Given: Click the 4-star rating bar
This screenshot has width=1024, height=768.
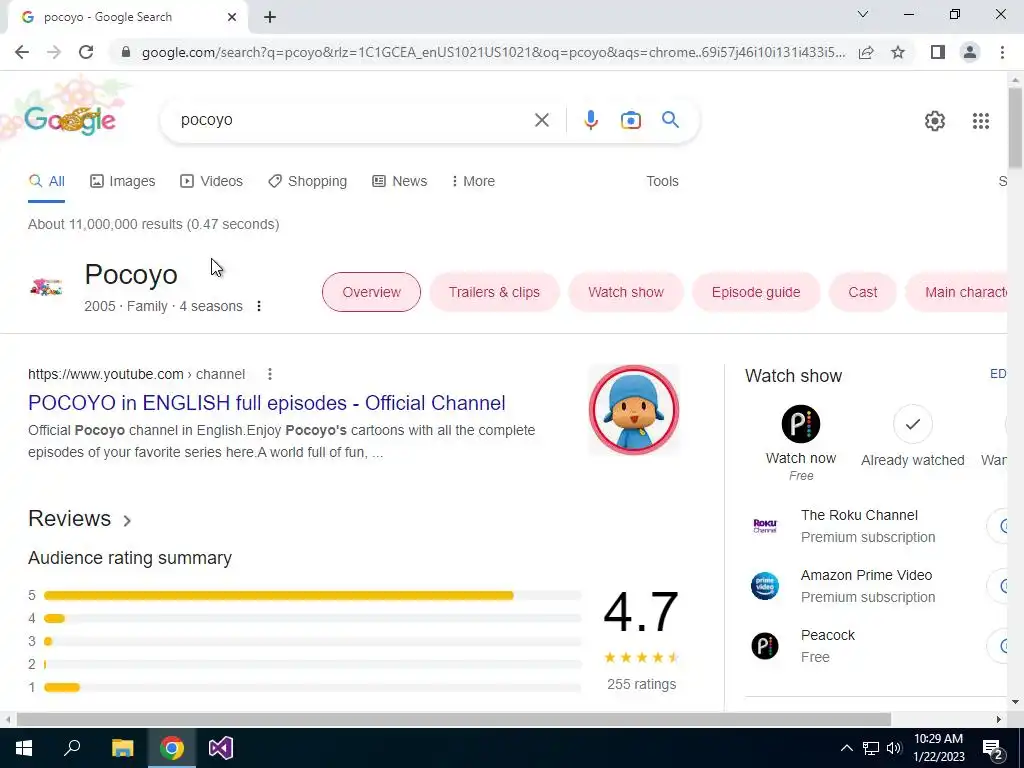Looking at the screenshot, I should [x=312, y=618].
